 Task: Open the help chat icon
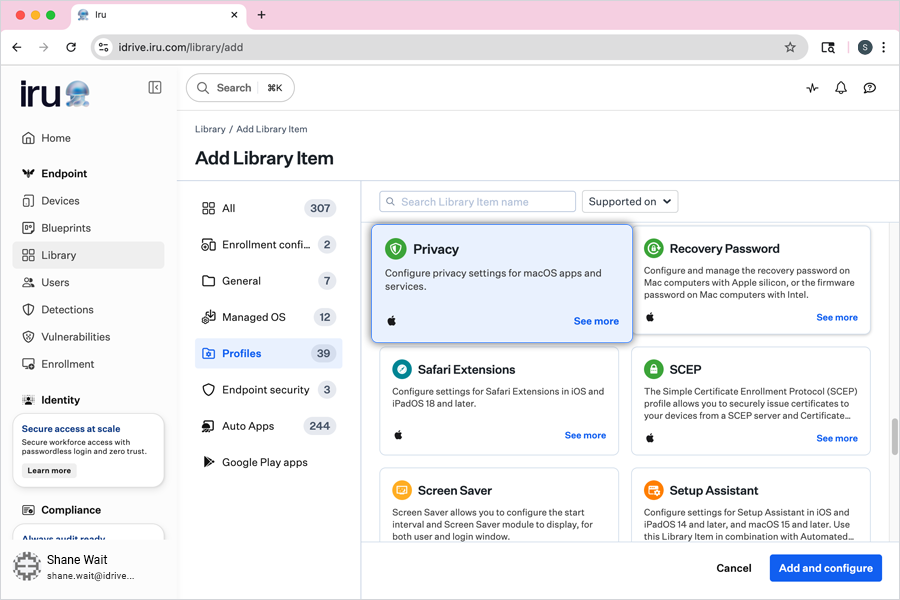click(x=870, y=88)
